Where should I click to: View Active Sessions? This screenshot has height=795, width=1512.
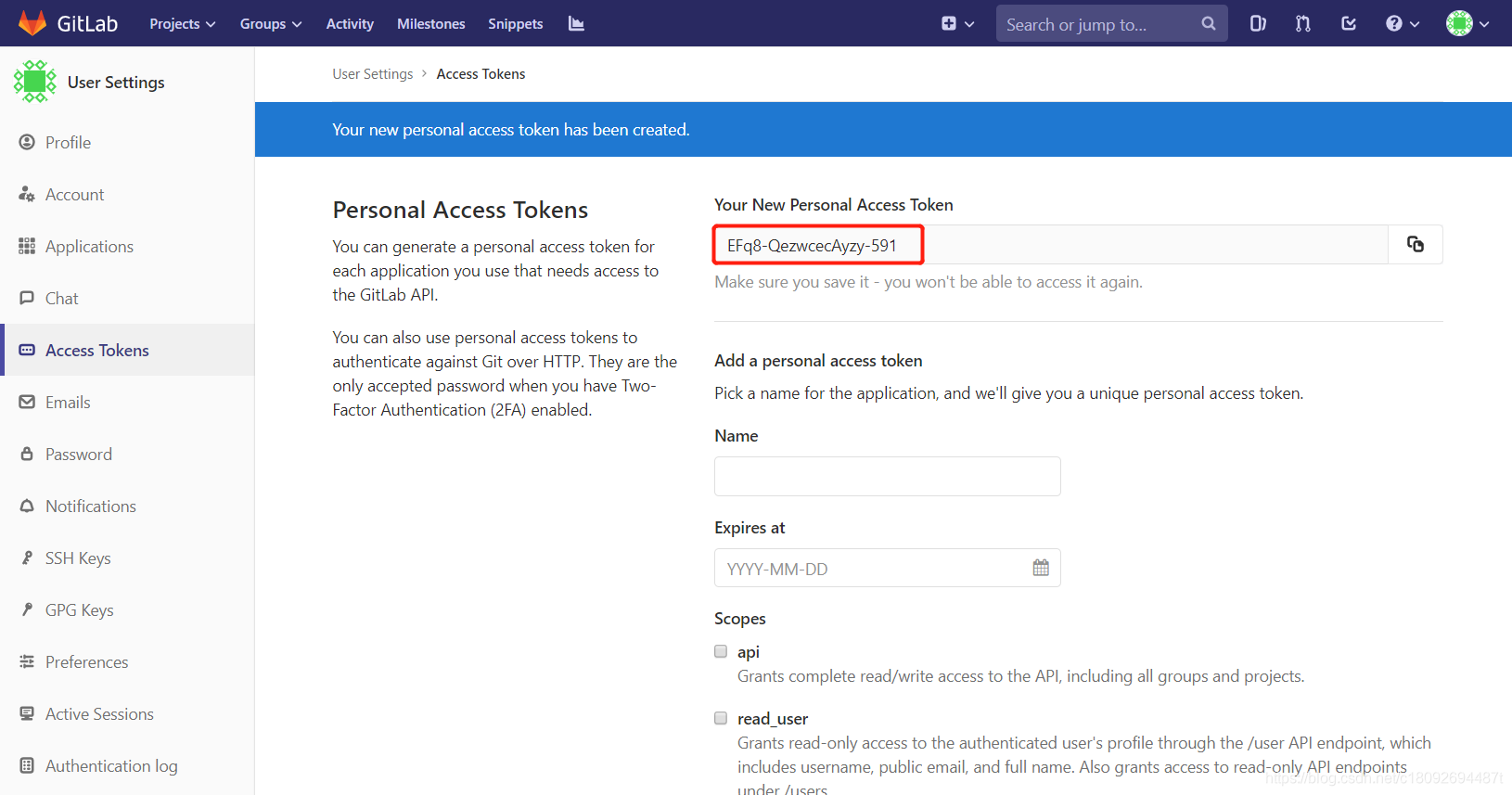pos(127,713)
